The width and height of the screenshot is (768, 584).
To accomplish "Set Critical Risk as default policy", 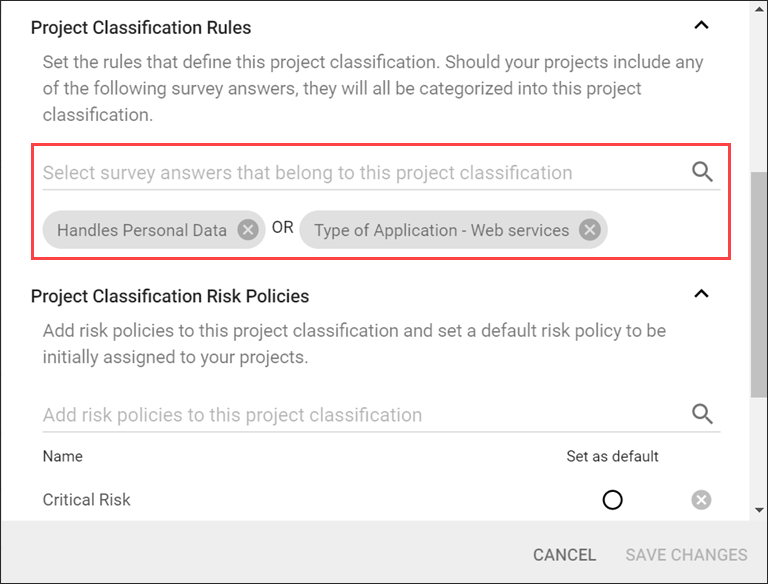I will click(x=613, y=499).
